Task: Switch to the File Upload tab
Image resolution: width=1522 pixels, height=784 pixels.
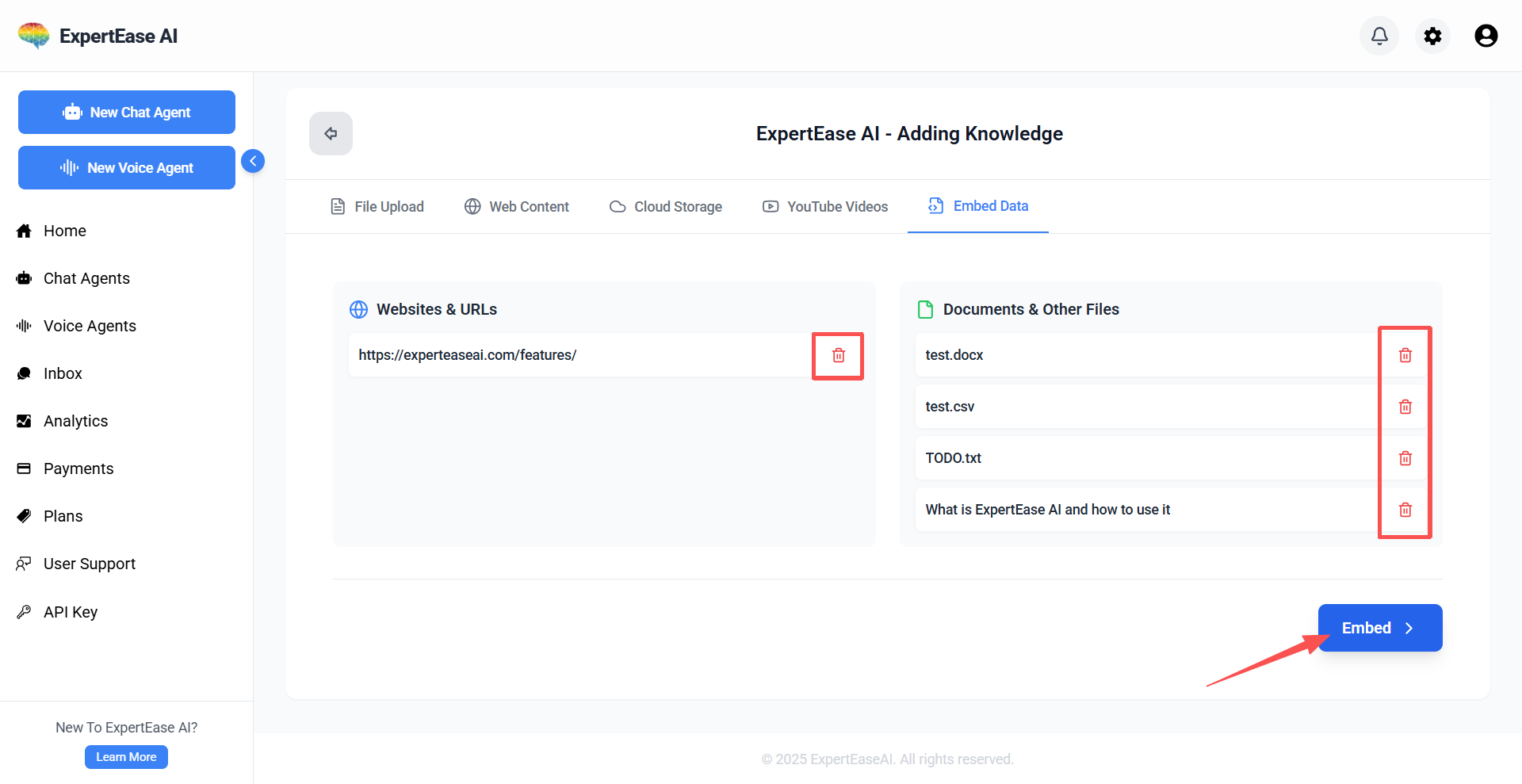Action: coord(377,207)
